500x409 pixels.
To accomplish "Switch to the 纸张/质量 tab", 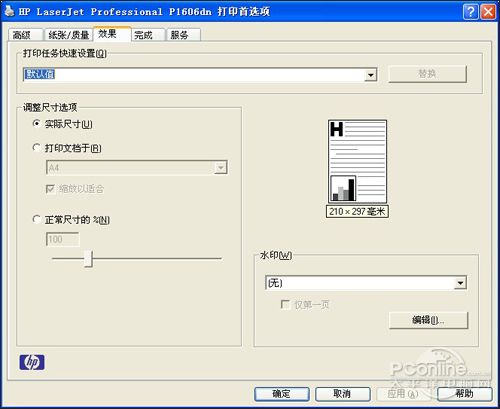I will pos(68,35).
